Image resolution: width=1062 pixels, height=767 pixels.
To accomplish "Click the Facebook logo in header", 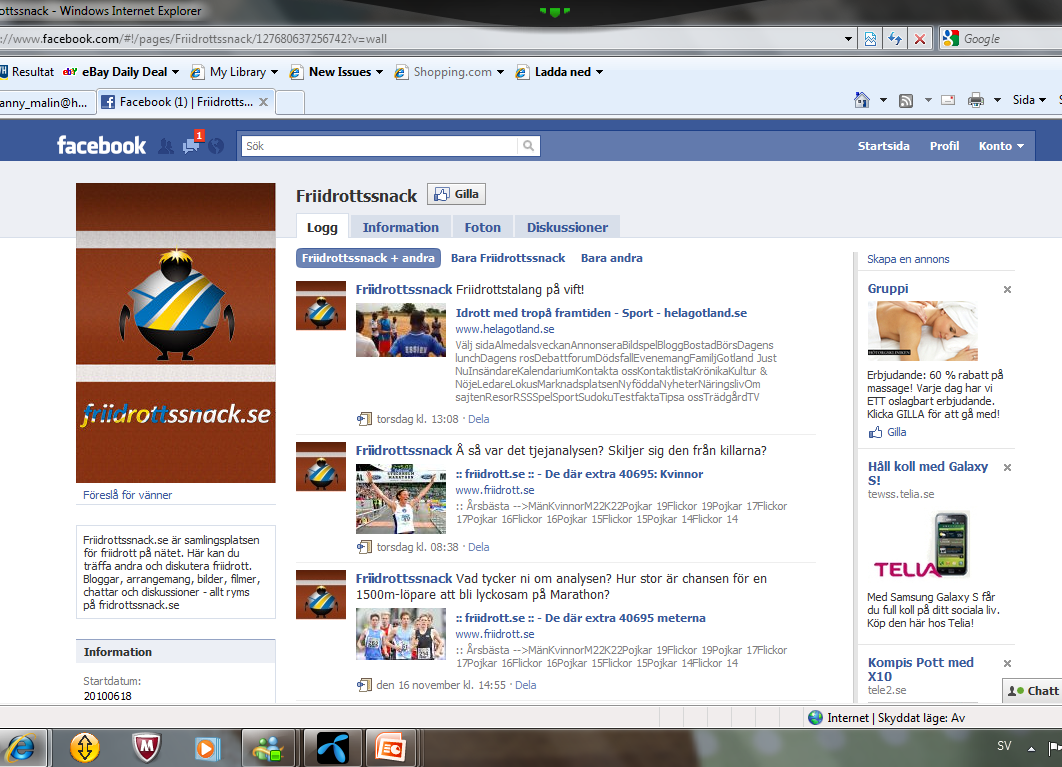I will [x=101, y=145].
